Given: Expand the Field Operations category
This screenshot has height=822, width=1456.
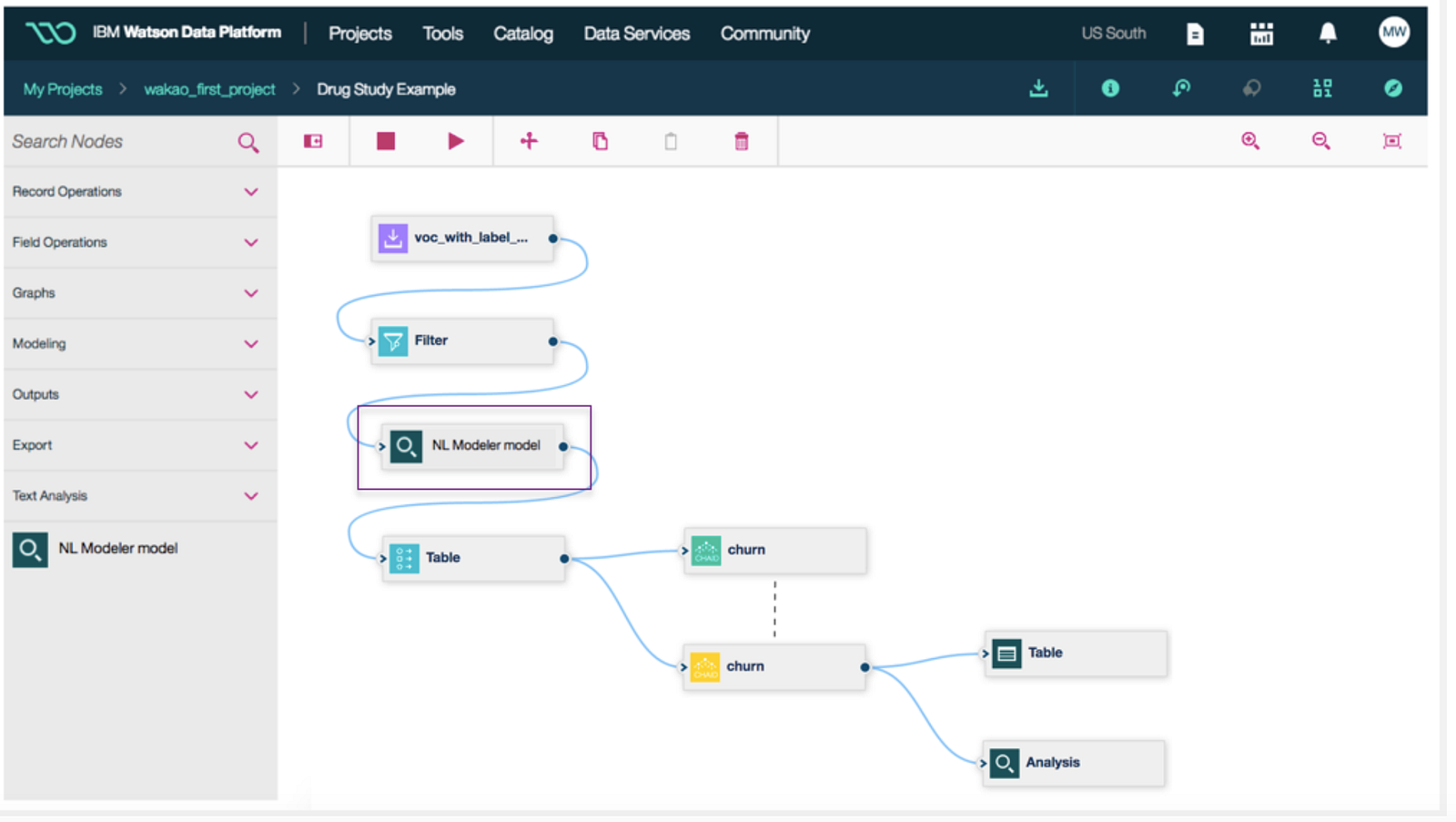Looking at the screenshot, I should [140, 242].
